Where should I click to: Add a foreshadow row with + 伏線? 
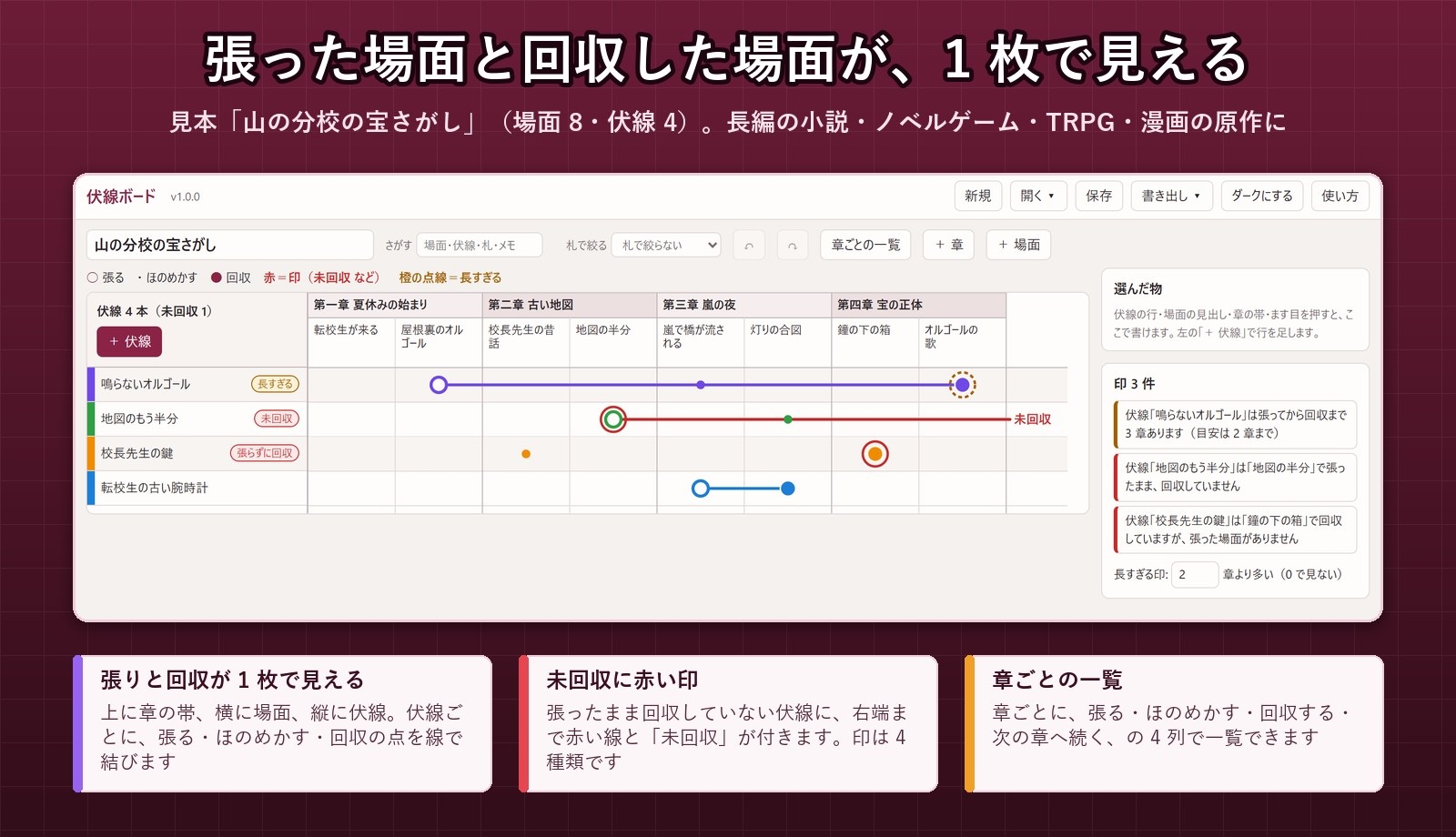[129, 341]
